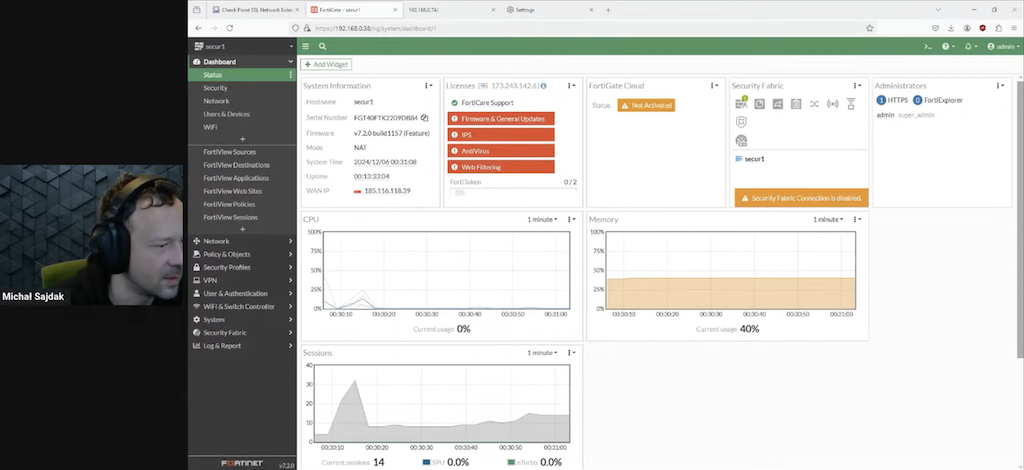Viewport: 1024px width, 470px height.
Task: Open the Memory widget time range dropdown
Action: point(828,219)
